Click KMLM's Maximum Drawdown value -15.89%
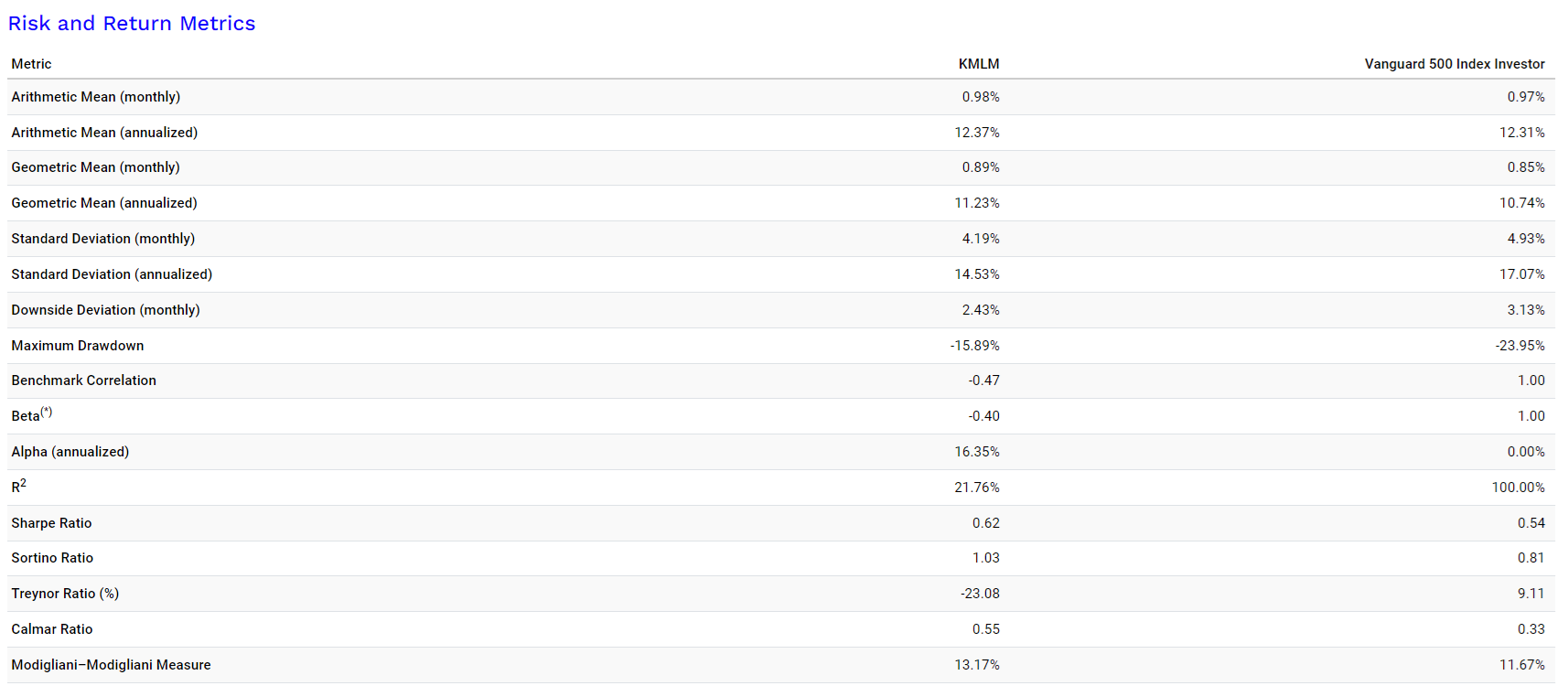Image resolution: width=1568 pixels, height=686 pixels. coord(974,346)
